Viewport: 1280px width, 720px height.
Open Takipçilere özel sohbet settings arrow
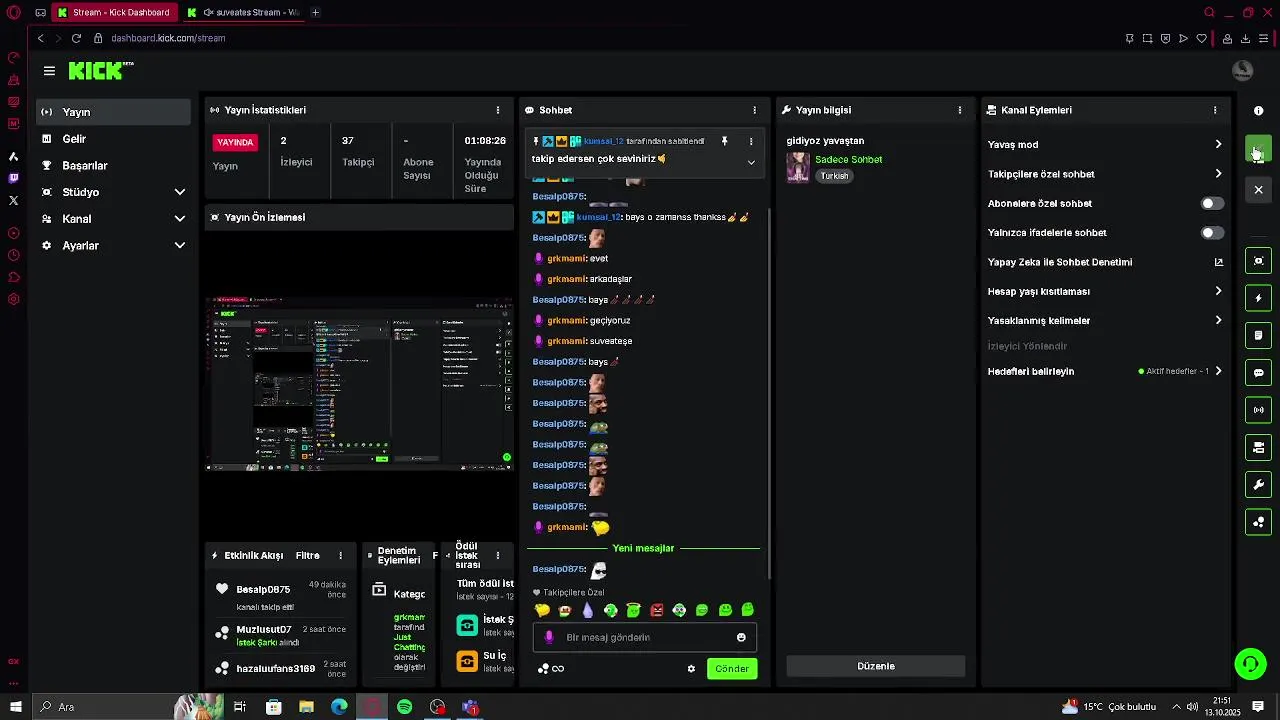(x=1218, y=174)
